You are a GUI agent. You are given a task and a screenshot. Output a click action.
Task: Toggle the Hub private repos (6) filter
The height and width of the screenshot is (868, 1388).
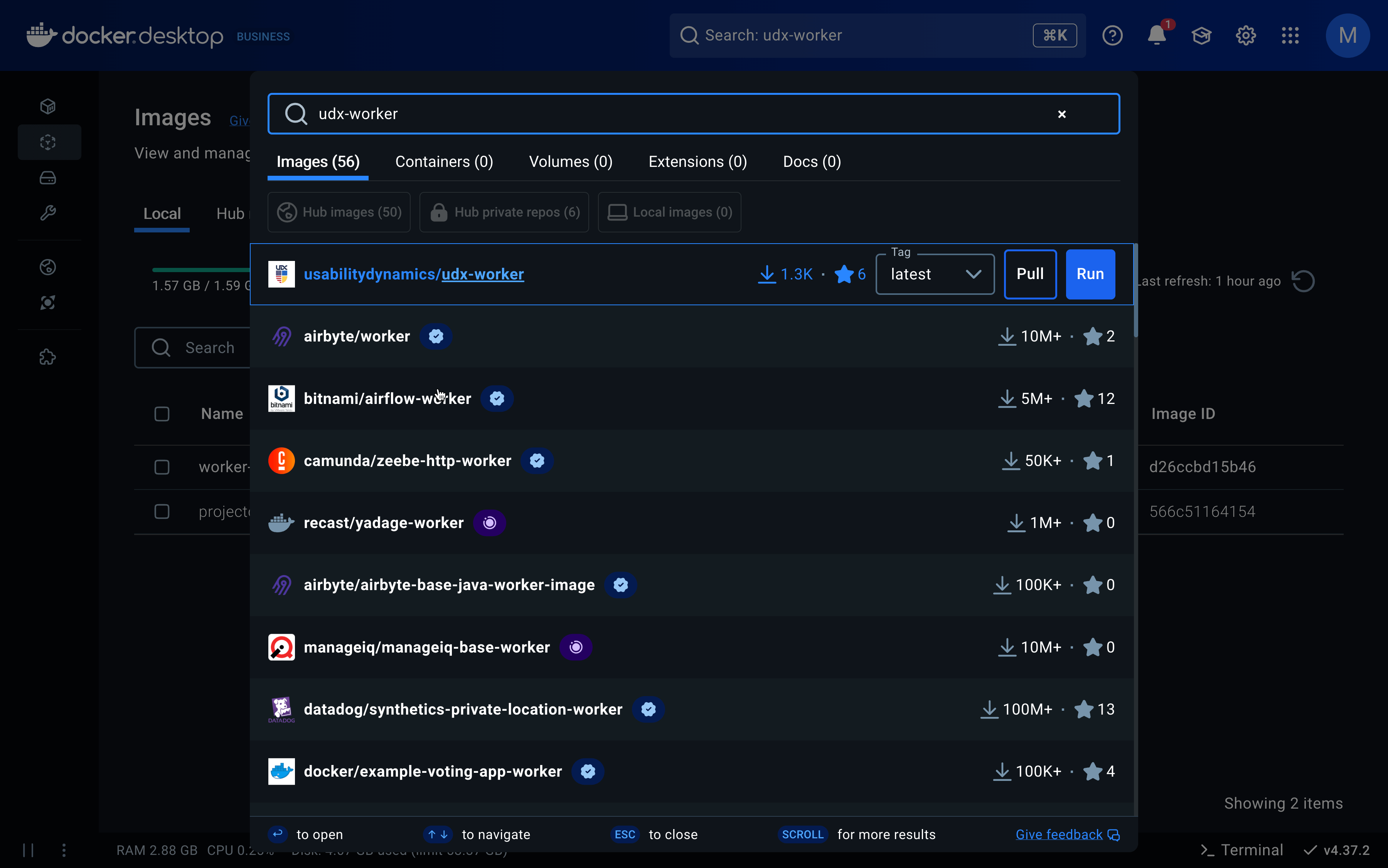pyautogui.click(x=504, y=212)
